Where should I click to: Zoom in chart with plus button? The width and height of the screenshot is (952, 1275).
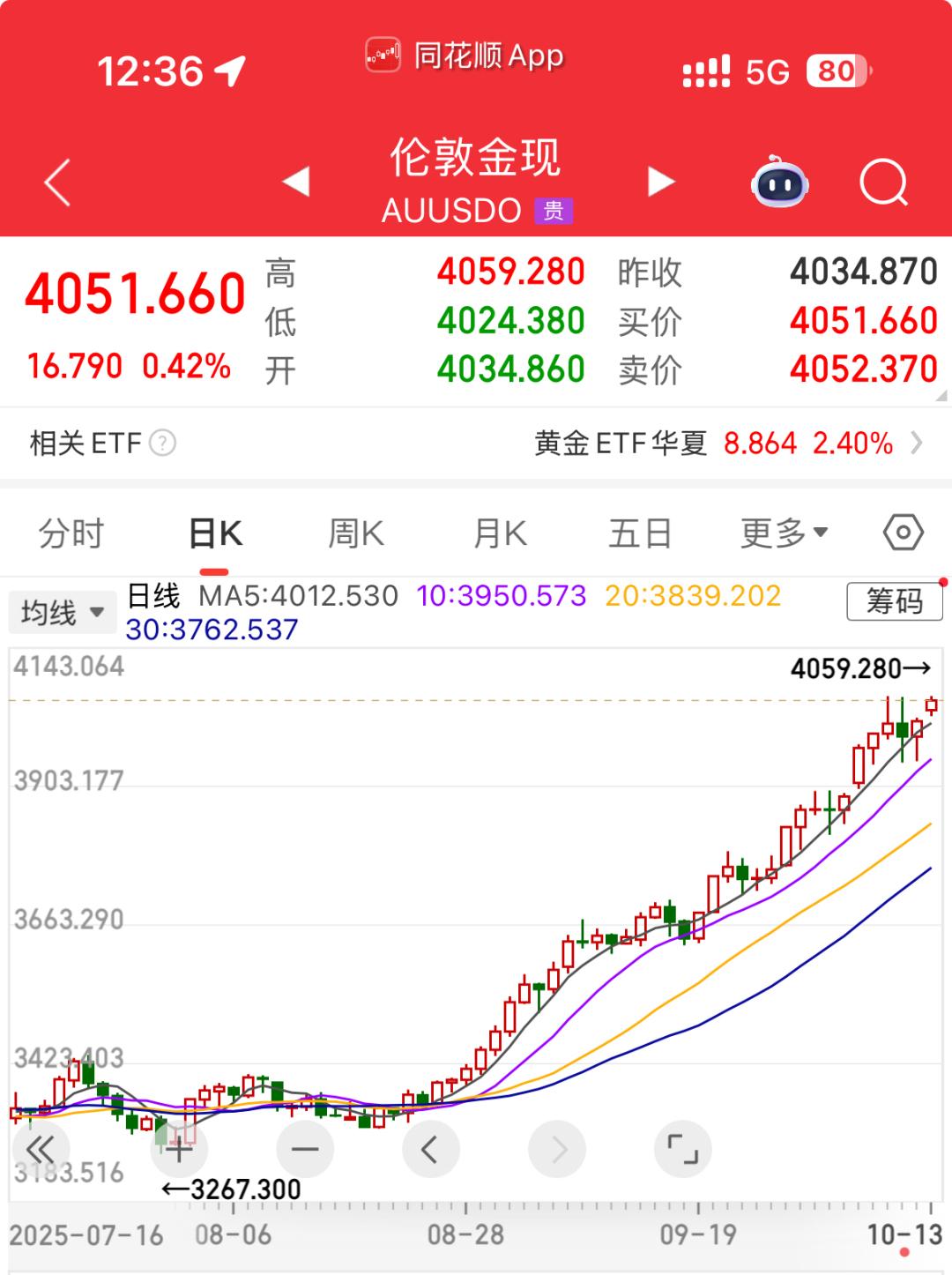179,1150
